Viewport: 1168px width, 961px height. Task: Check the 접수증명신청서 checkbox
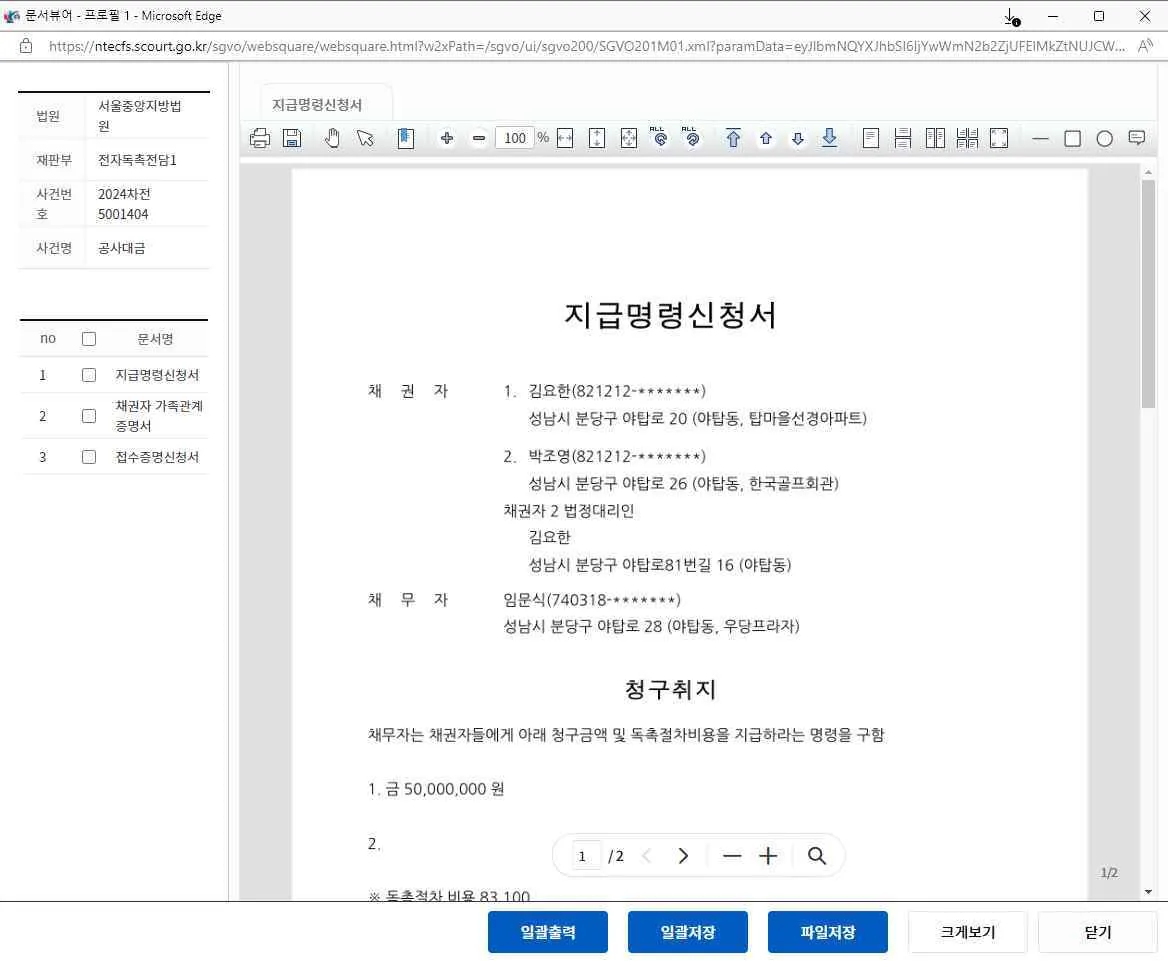point(89,457)
